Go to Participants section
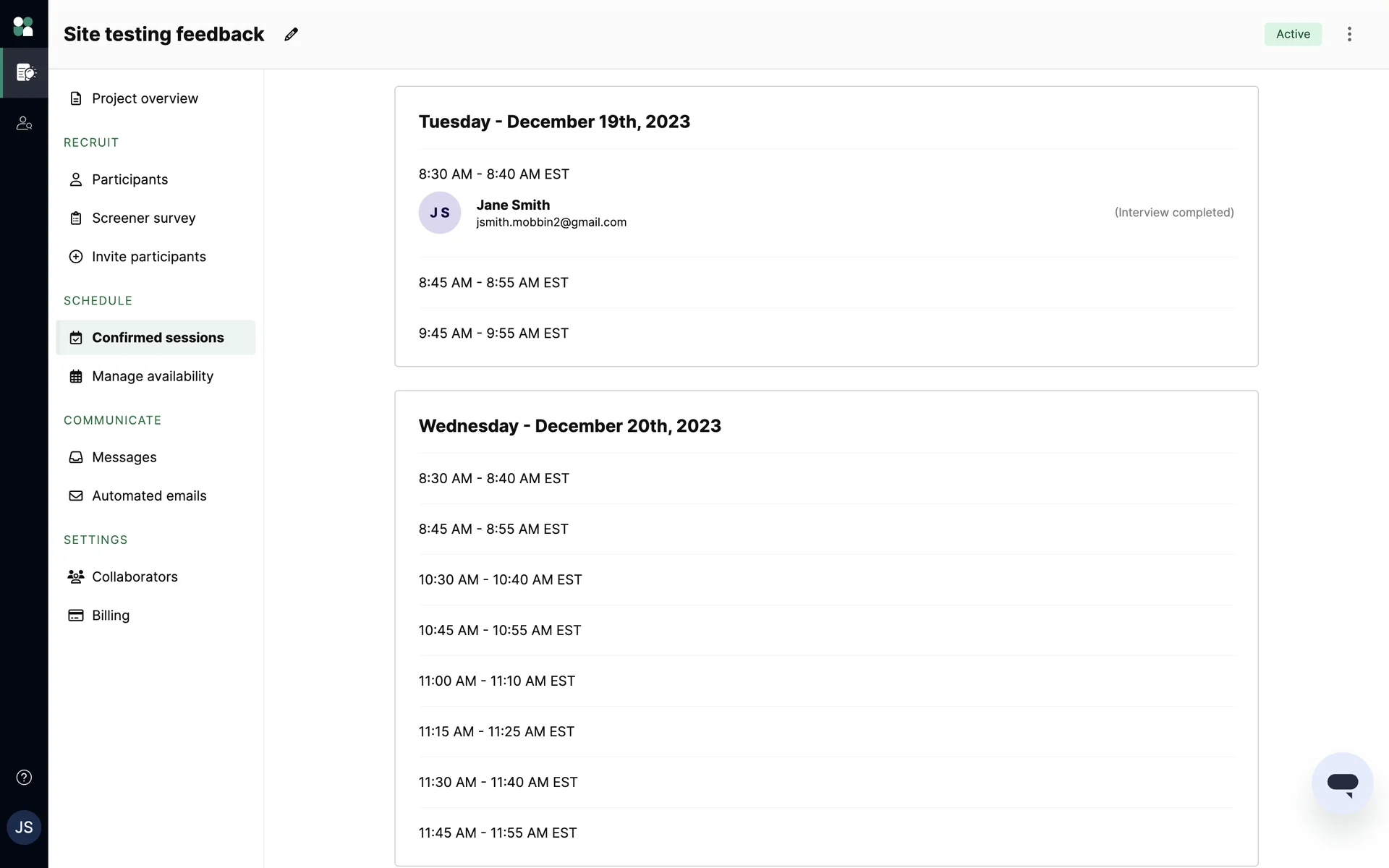Viewport: 1389px width, 868px height. coord(129,179)
